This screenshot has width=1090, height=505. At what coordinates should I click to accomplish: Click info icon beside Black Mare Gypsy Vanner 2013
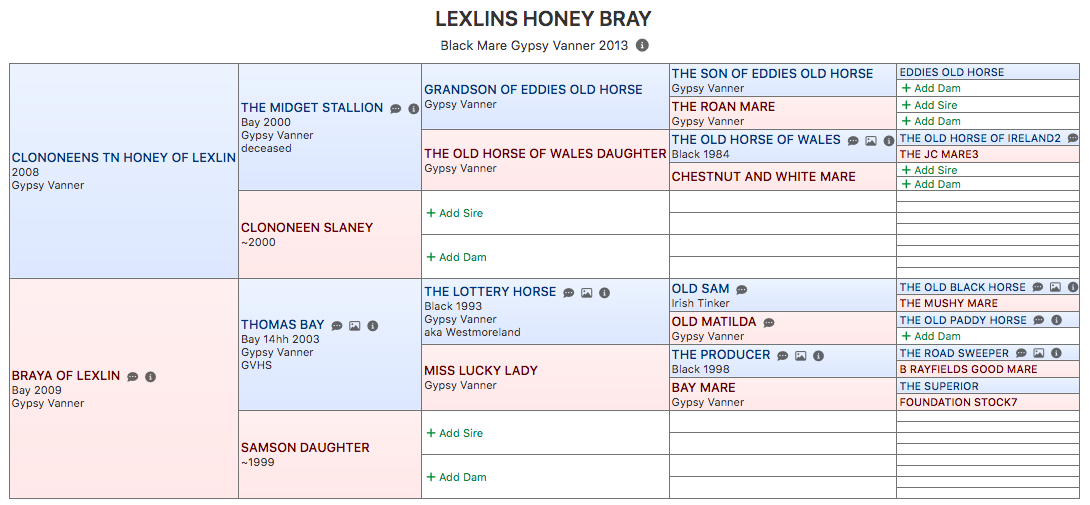click(x=642, y=45)
